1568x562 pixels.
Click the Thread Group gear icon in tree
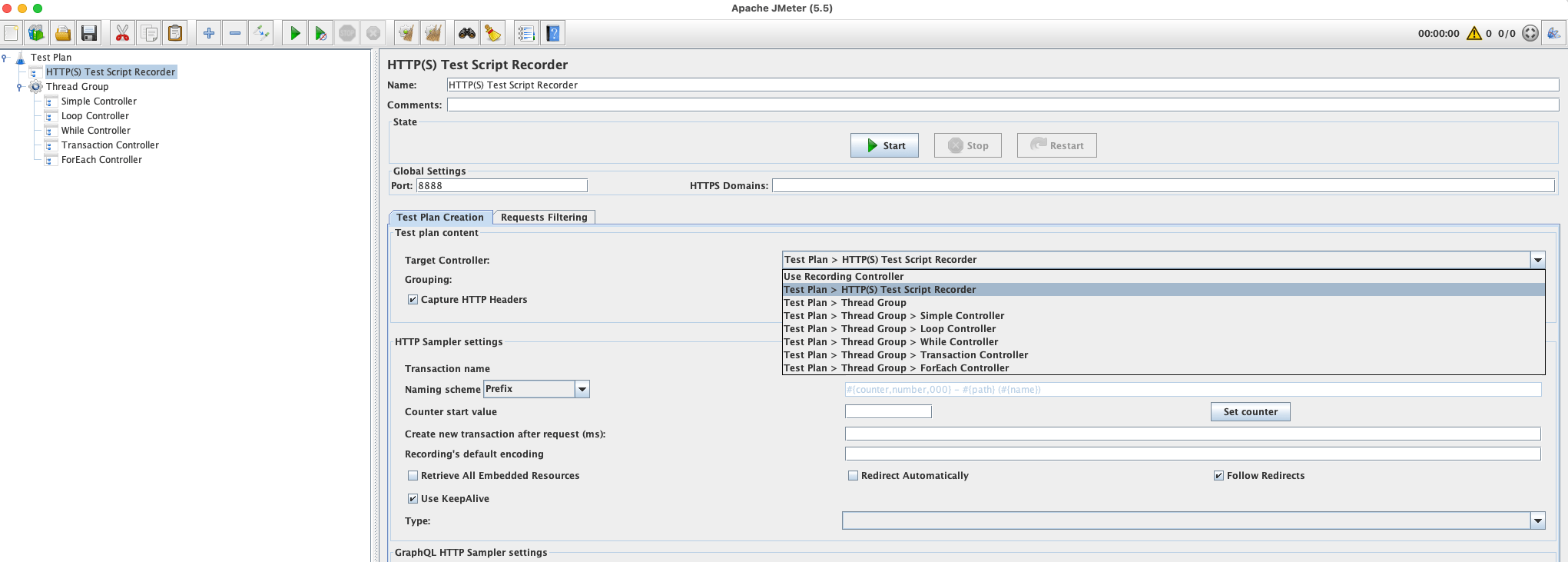(35, 87)
